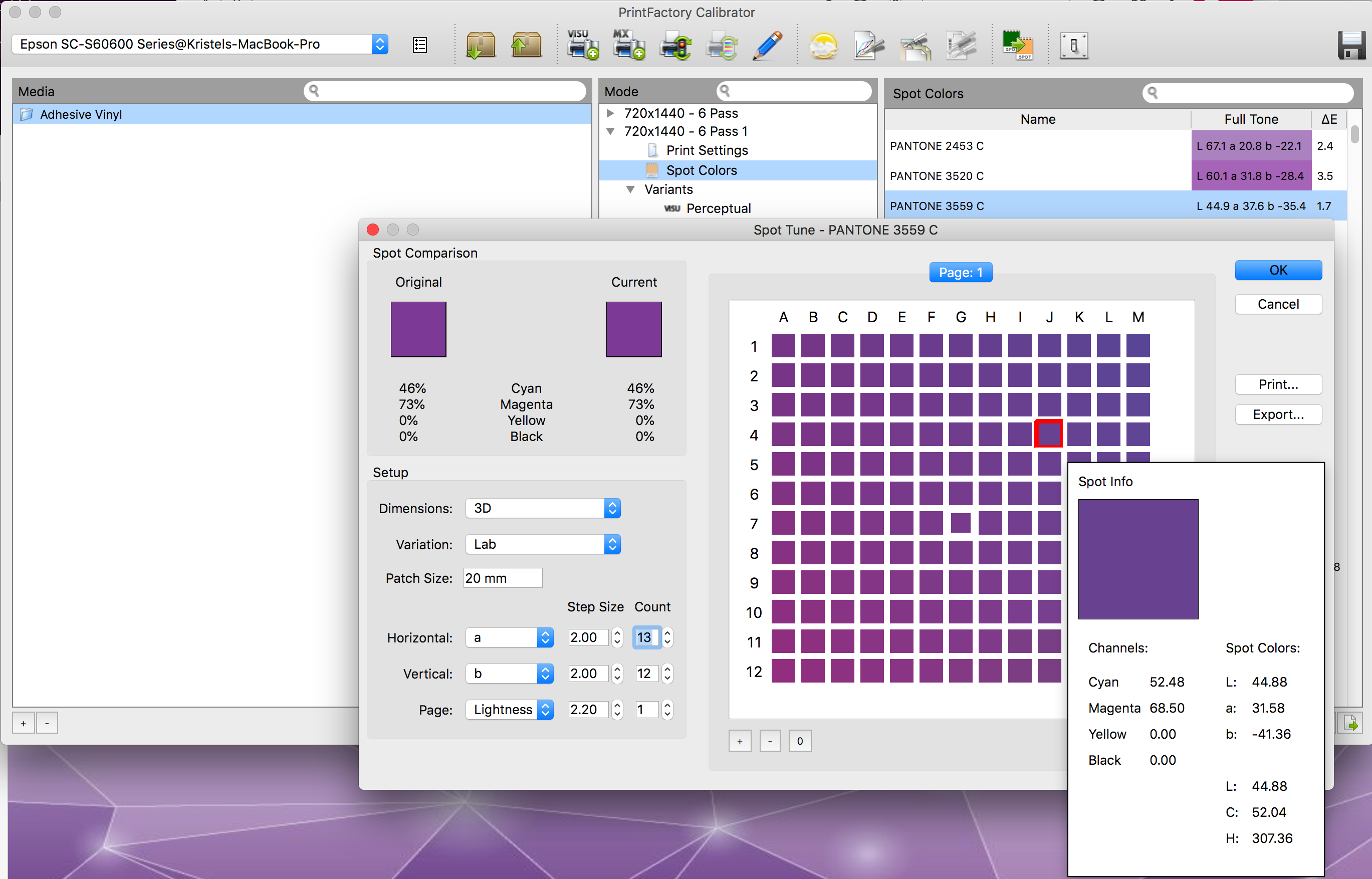Open the Dimensions dropdown set to 3D
Viewport: 1372px width, 879px height.
[x=542, y=508]
